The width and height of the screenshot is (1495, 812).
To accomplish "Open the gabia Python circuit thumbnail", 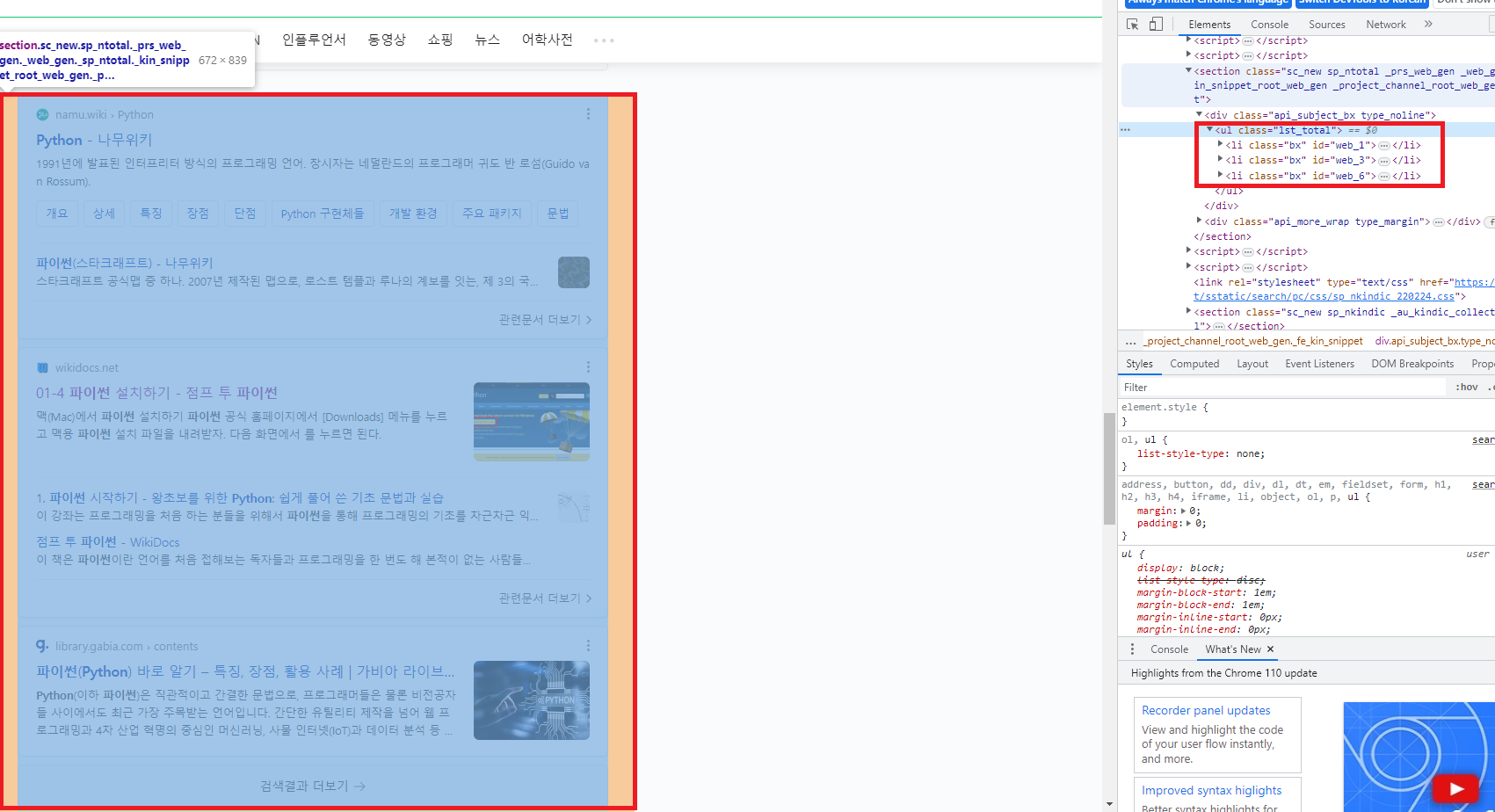I will pos(532,700).
